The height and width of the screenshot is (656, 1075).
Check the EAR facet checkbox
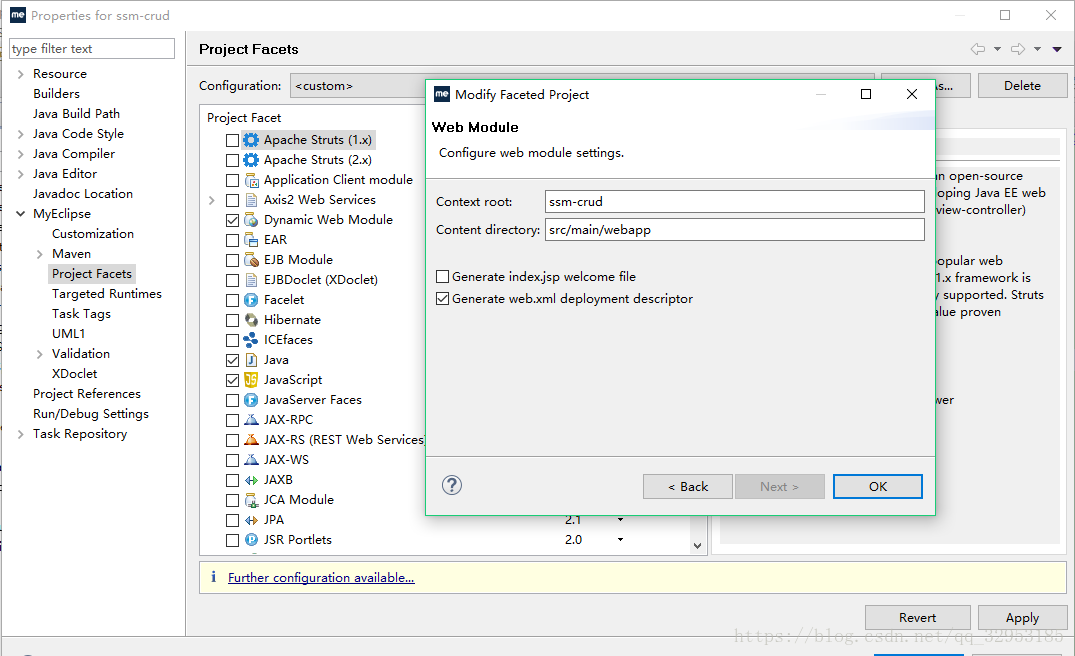(232, 241)
